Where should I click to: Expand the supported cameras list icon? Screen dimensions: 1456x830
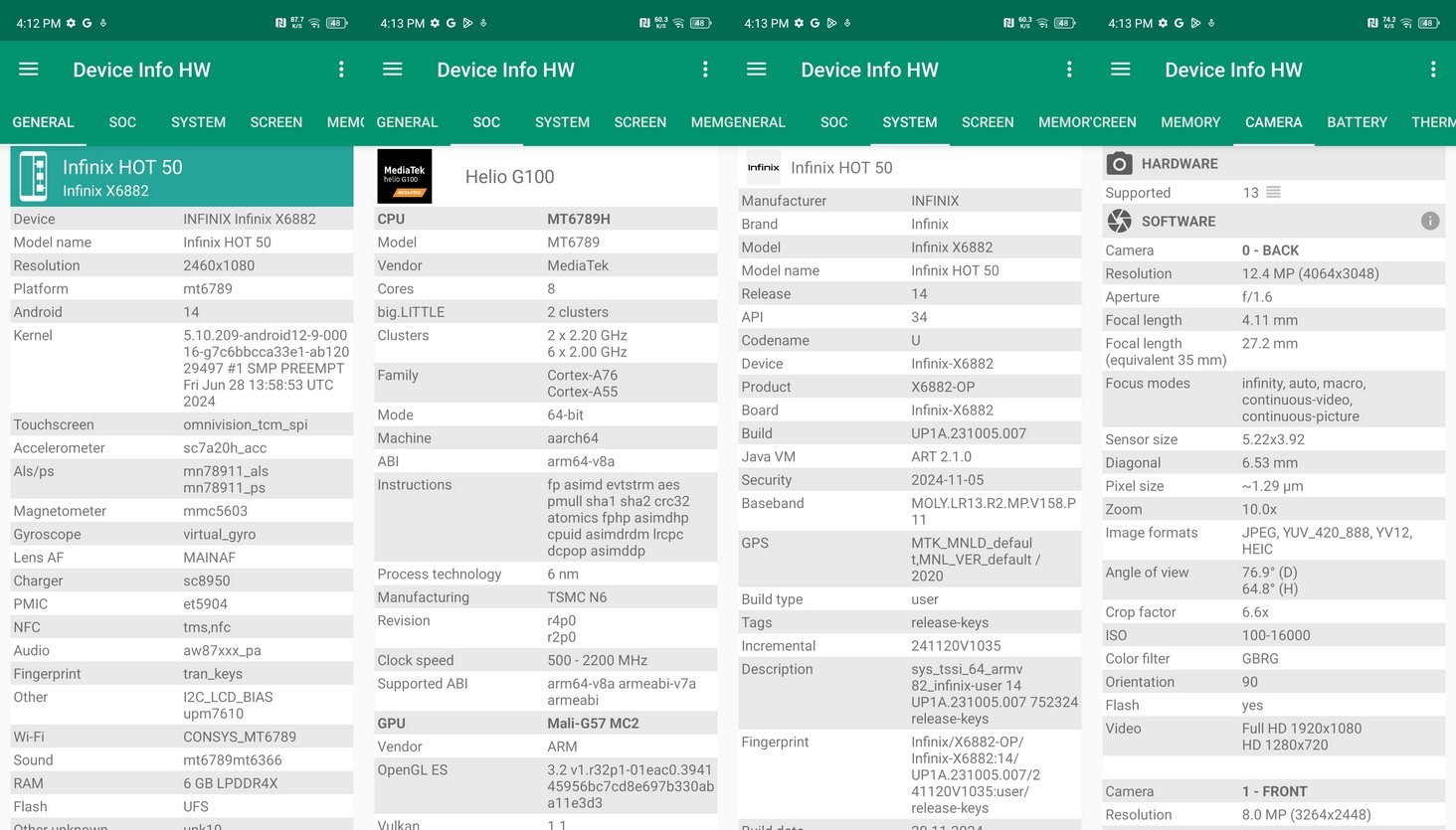[1274, 192]
